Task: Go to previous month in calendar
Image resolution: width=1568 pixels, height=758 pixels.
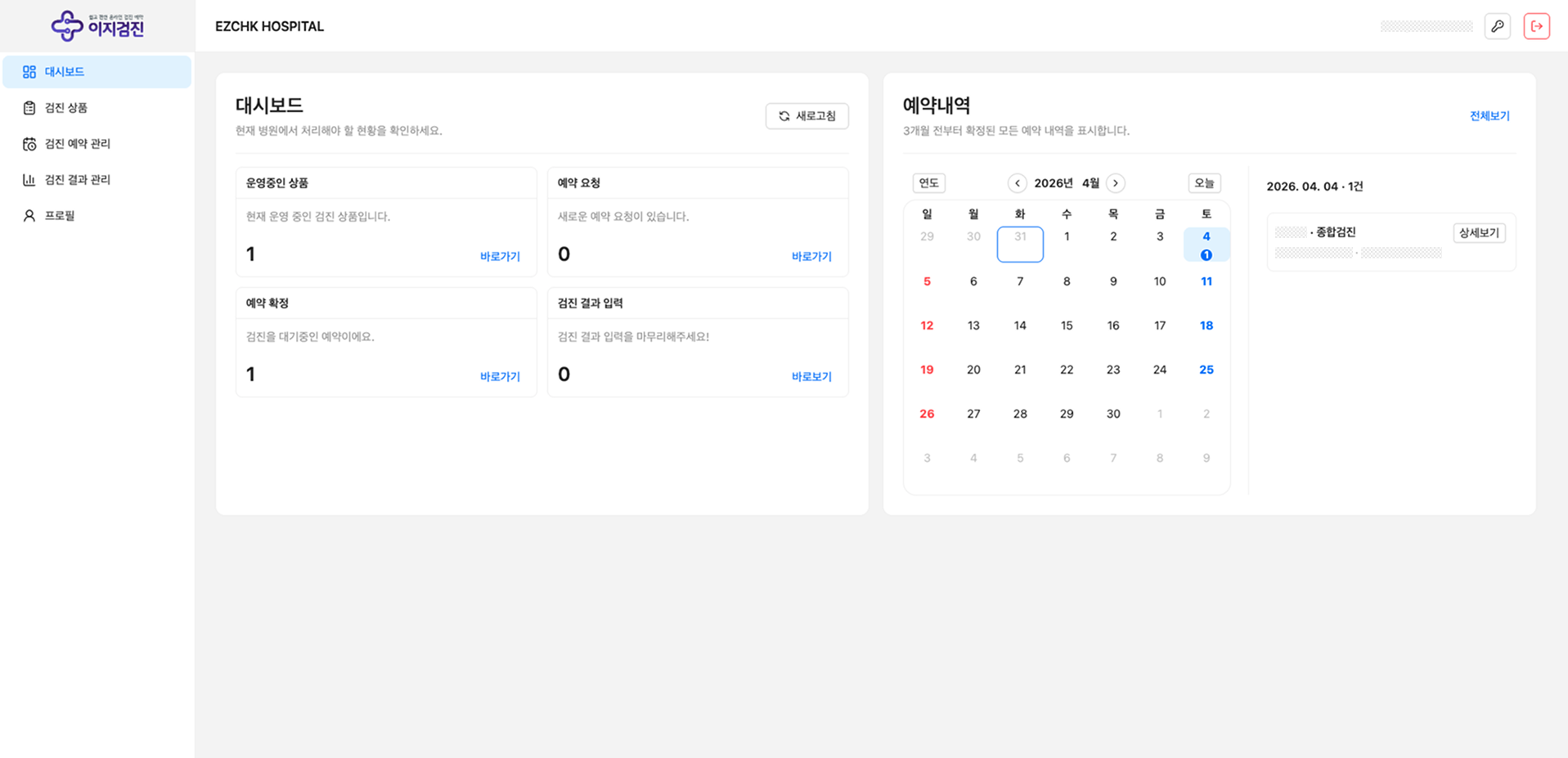Action: click(x=1017, y=183)
